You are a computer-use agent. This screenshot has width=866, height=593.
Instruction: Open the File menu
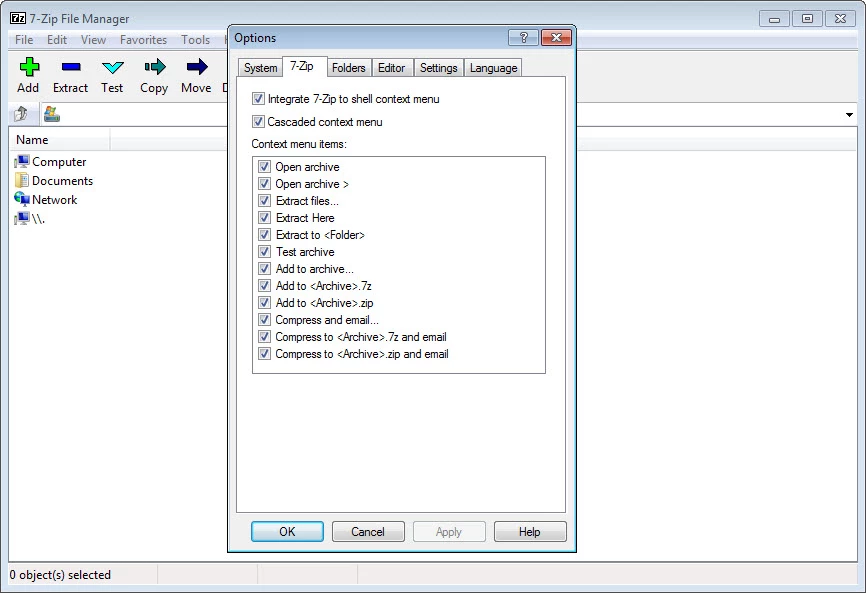pos(24,40)
